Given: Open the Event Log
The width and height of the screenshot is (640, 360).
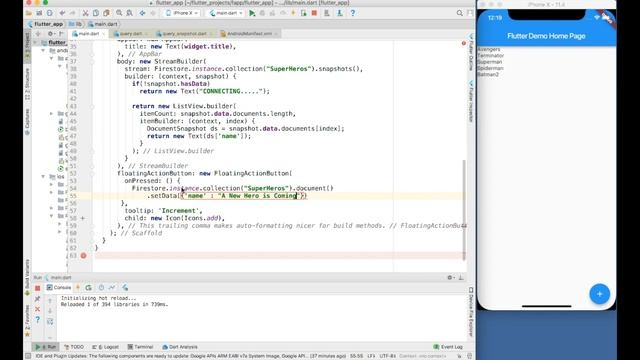Looking at the screenshot, I should tap(448, 347).
